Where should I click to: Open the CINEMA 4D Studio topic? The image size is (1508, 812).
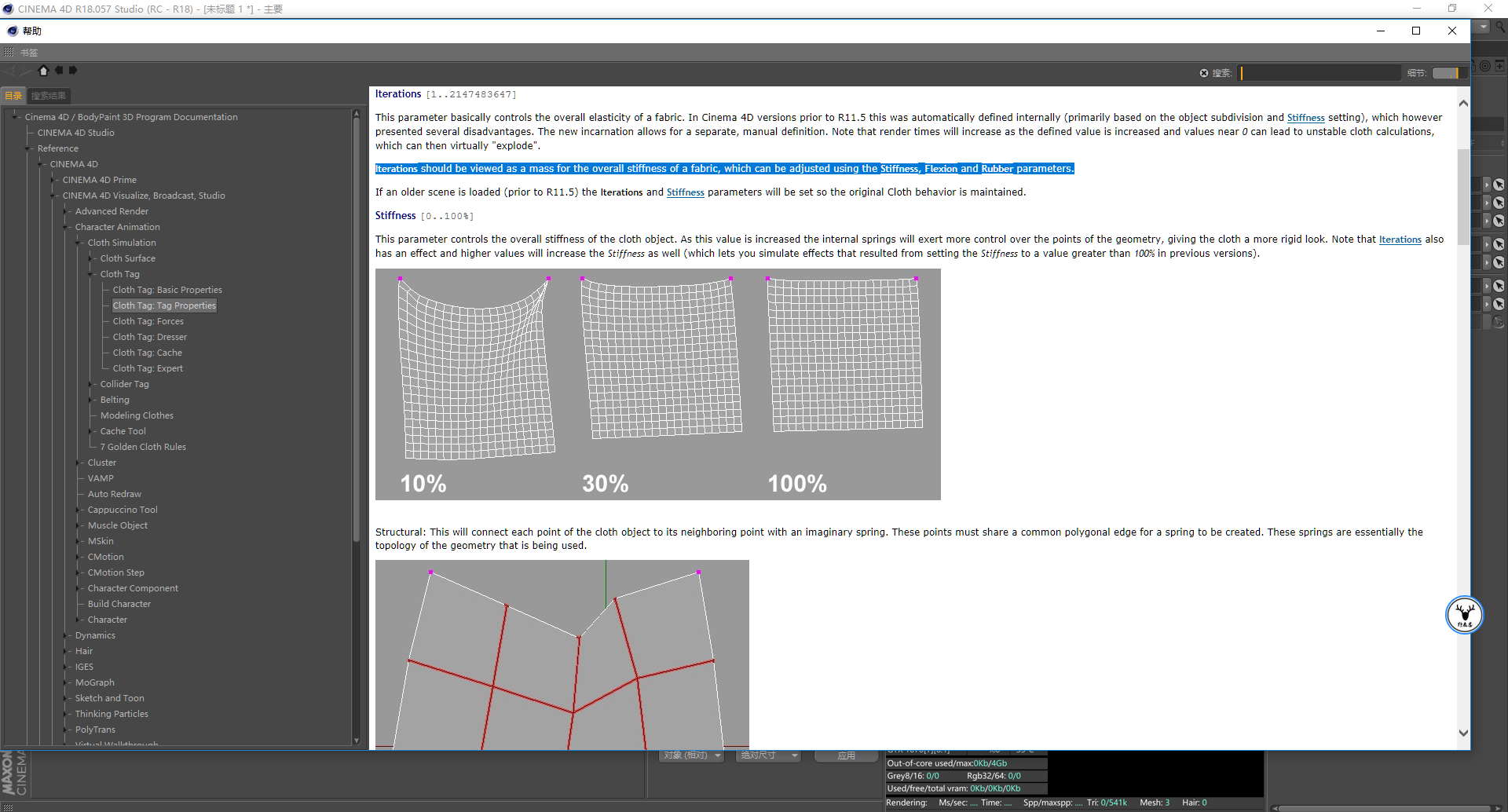[75, 133]
